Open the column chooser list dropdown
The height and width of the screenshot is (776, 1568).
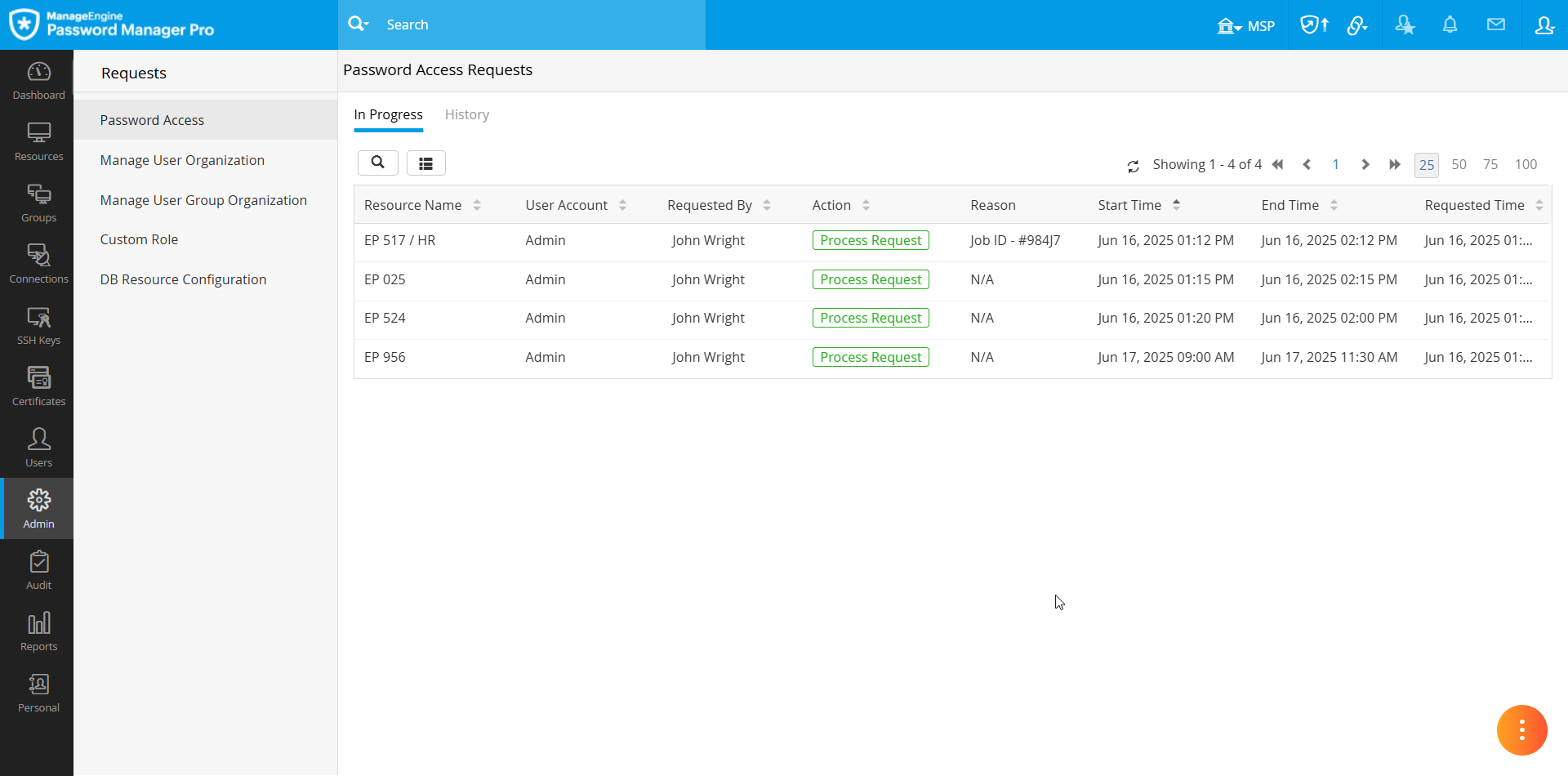425,163
